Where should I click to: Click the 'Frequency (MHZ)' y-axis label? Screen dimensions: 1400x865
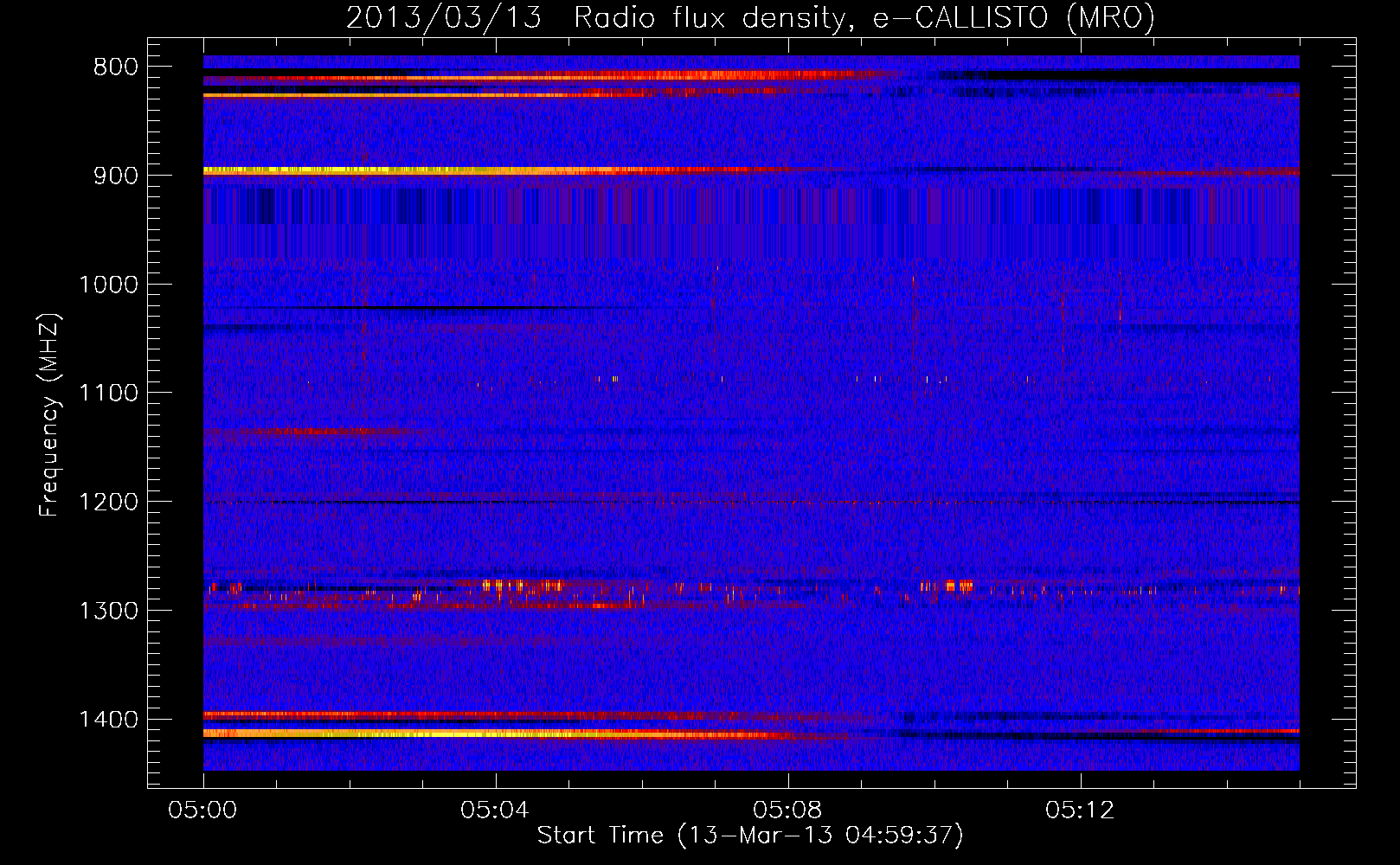pyautogui.click(x=50, y=414)
